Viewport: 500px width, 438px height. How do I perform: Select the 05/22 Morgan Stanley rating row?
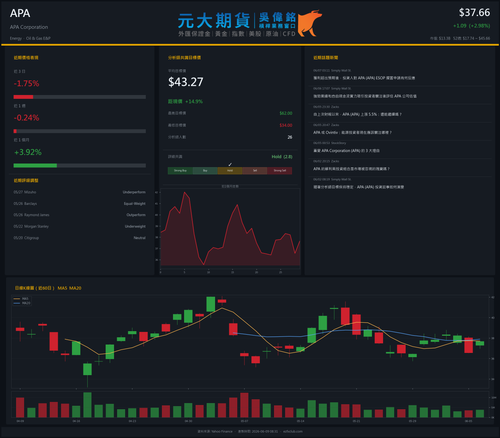[x=80, y=226]
